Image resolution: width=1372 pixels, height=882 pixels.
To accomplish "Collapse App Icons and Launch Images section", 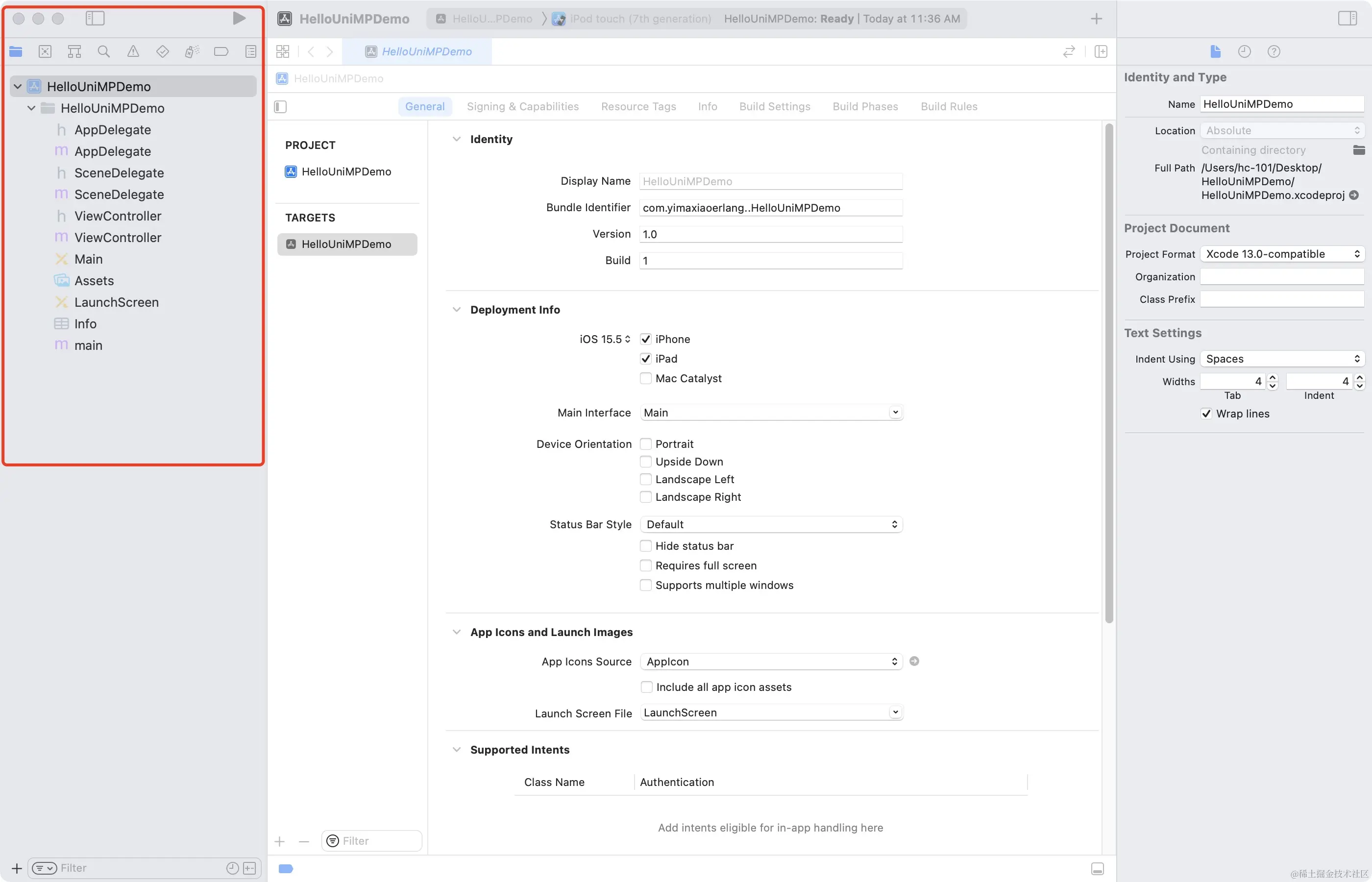I will 456,632.
